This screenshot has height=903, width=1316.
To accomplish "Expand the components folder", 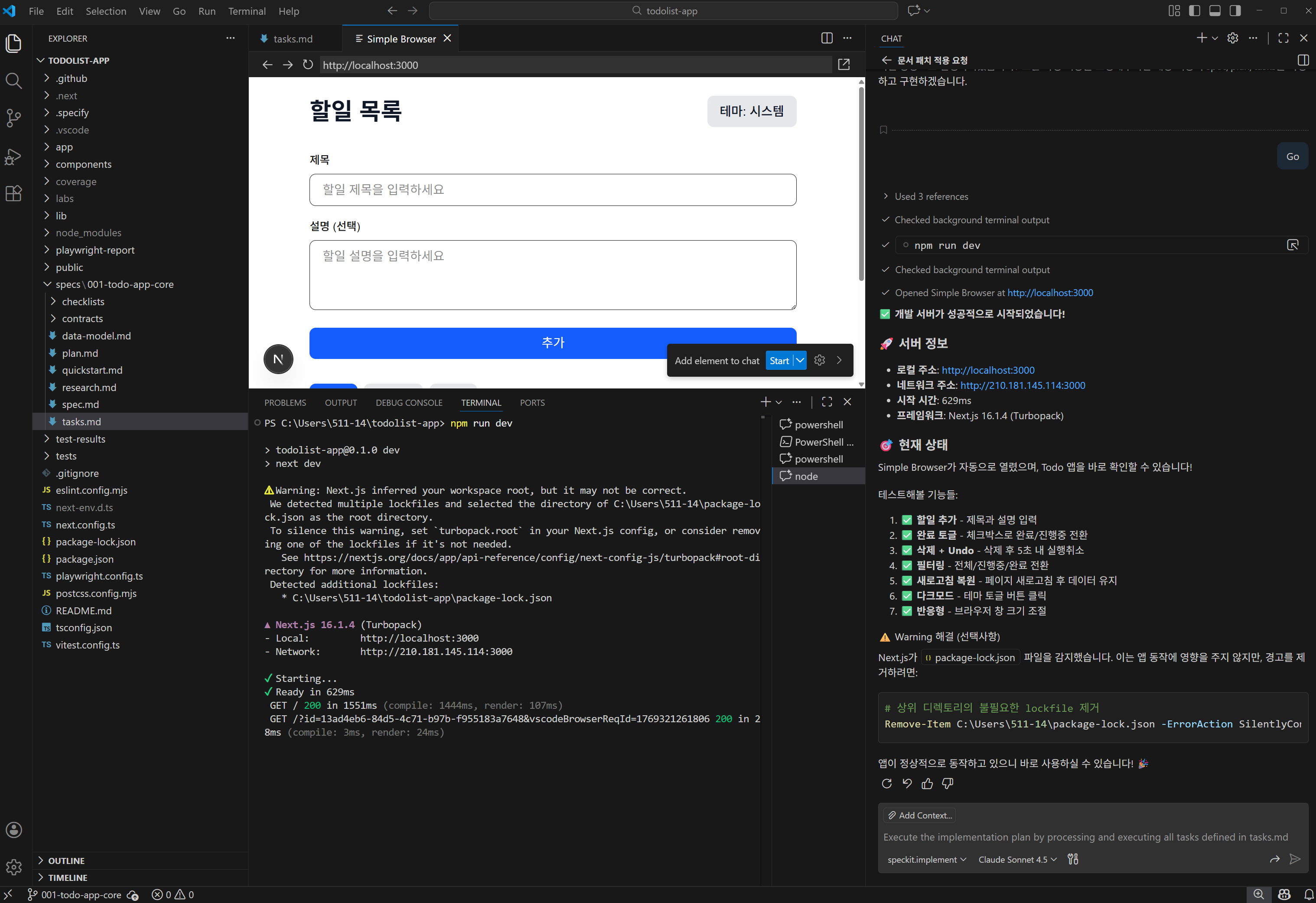I will click(83, 164).
